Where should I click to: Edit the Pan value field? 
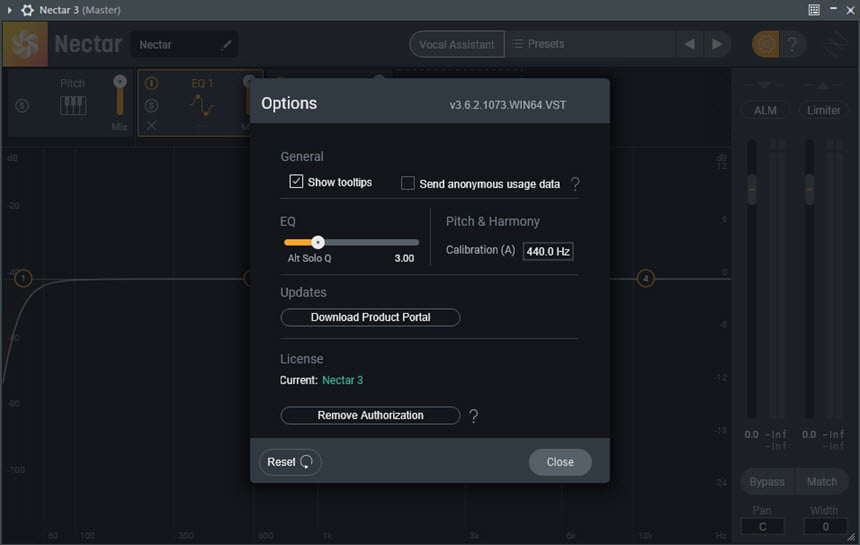tap(762, 526)
